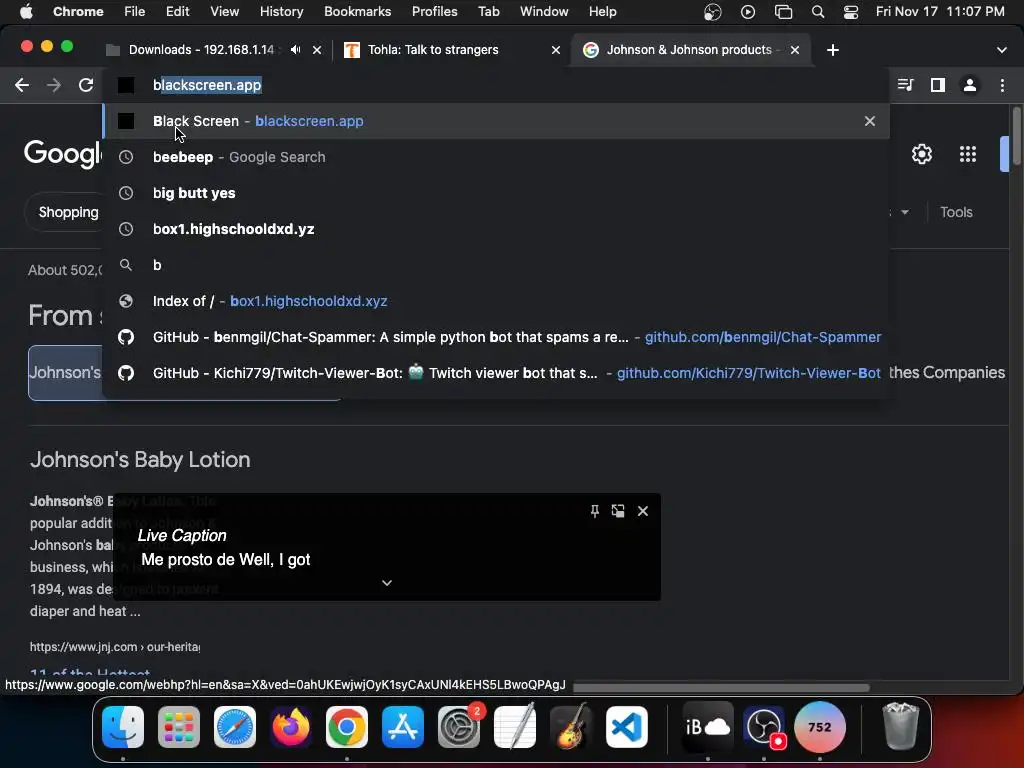Mute the Downloads tab audio icon
The height and width of the screenshot is (768, 1024).
click(295, 50)
